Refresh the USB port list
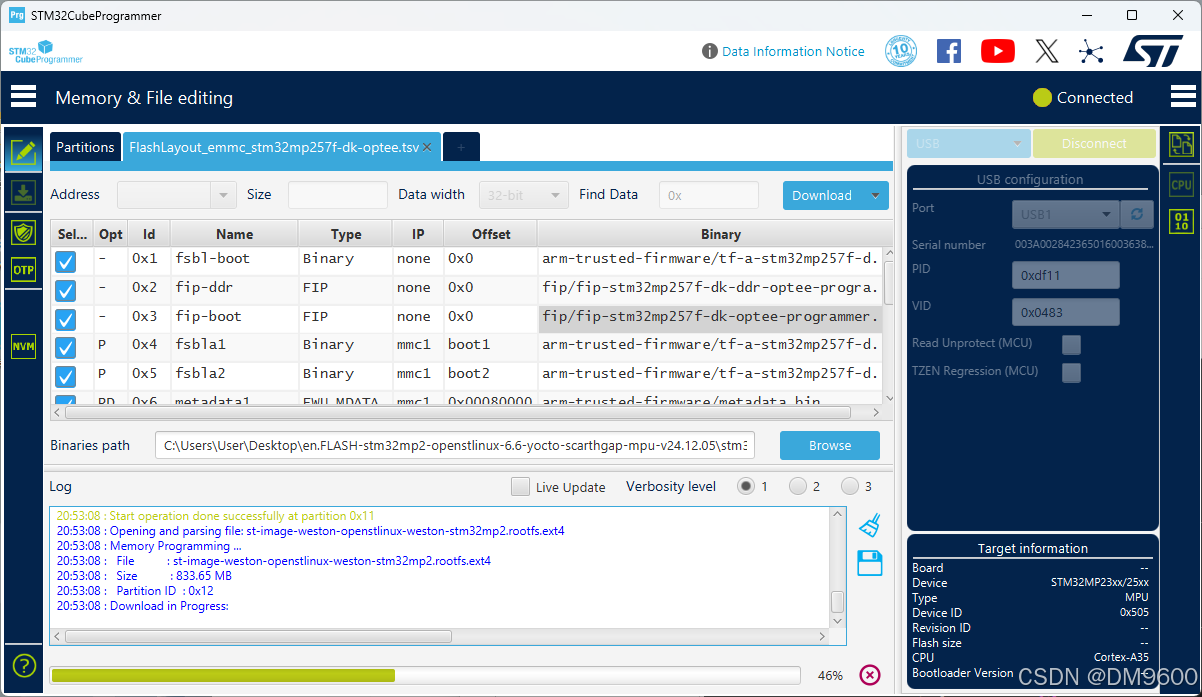Screen dimensions: 1202x697 (x=1136, y=214)
